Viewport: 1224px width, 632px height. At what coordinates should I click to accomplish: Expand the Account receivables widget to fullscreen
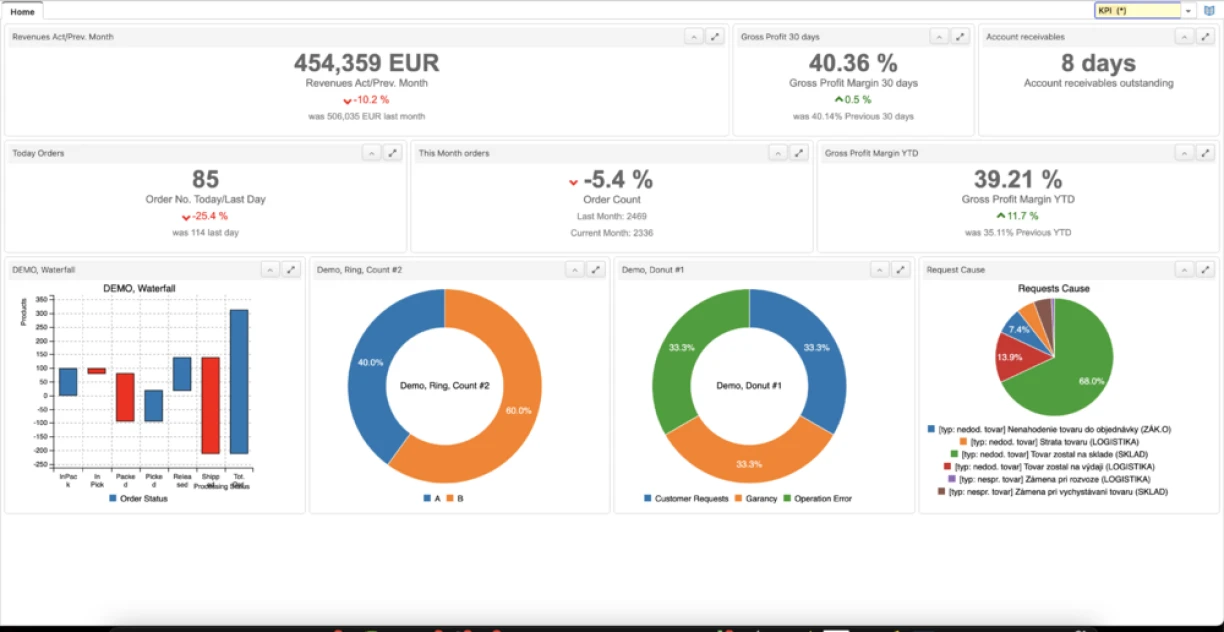[1205, 36]
